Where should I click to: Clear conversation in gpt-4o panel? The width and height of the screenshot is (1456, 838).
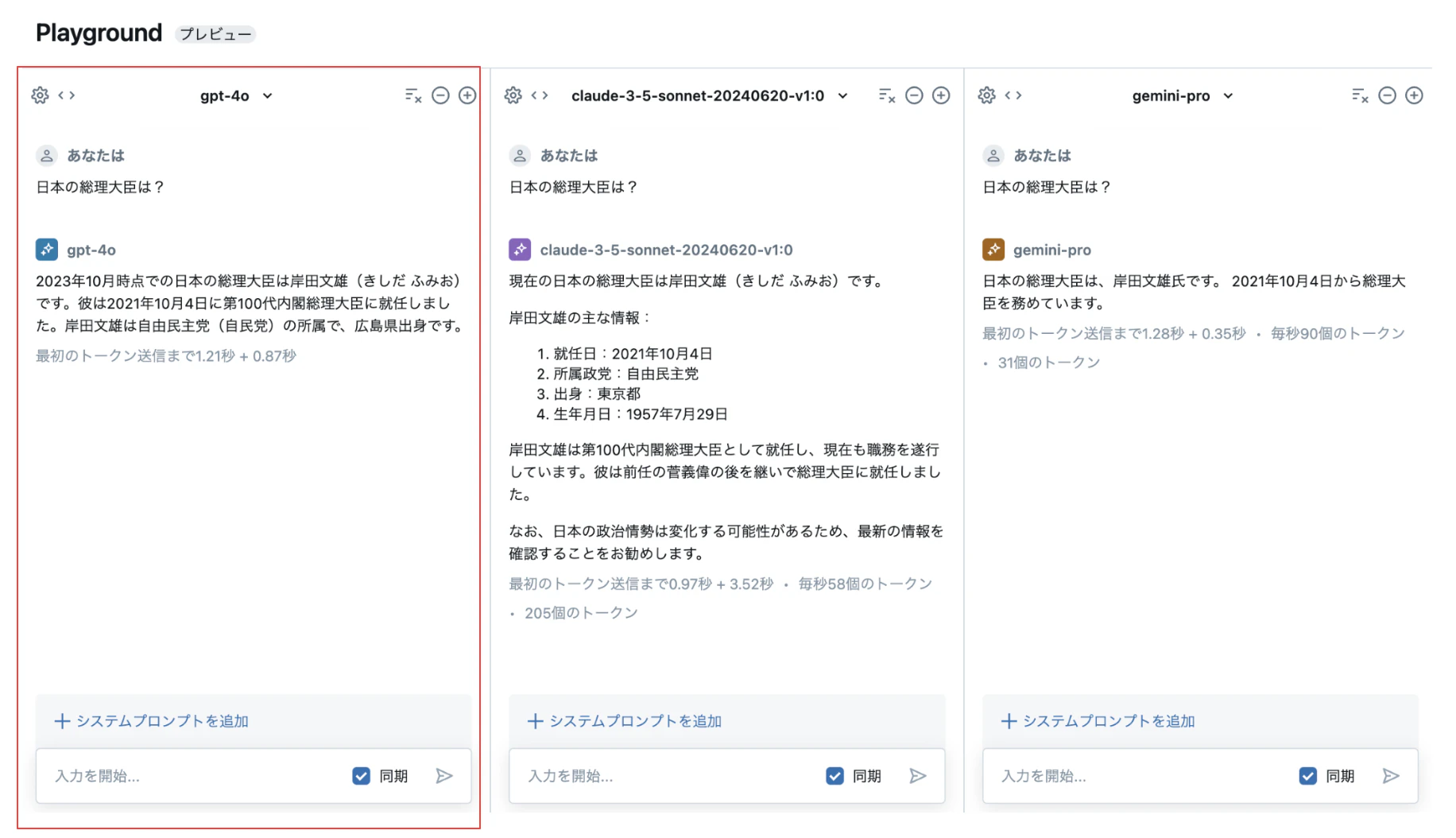(412, 95)
